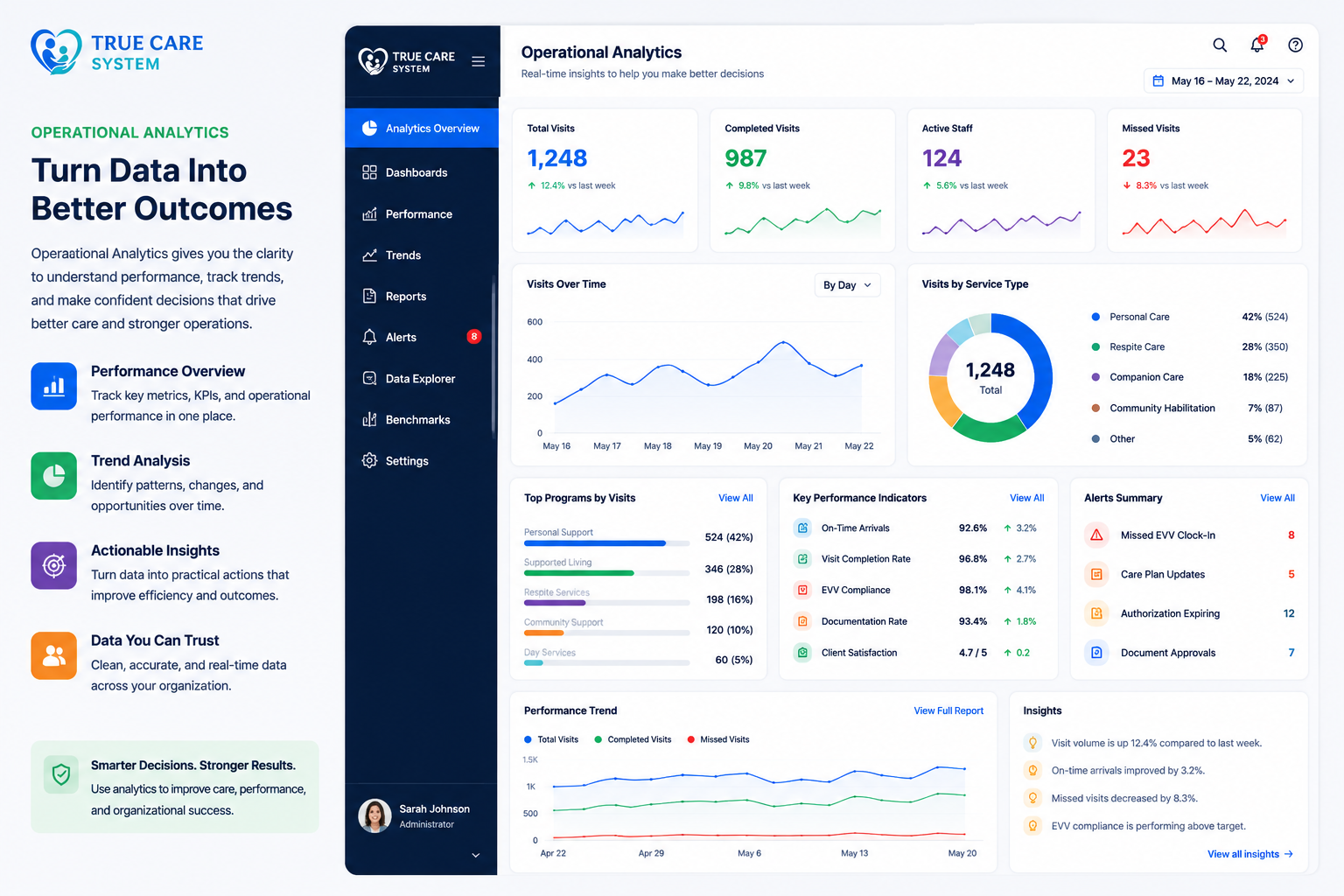Click the Companion Care legend dot
This screenshot has width=1344, height=896.
point(1095,377)
